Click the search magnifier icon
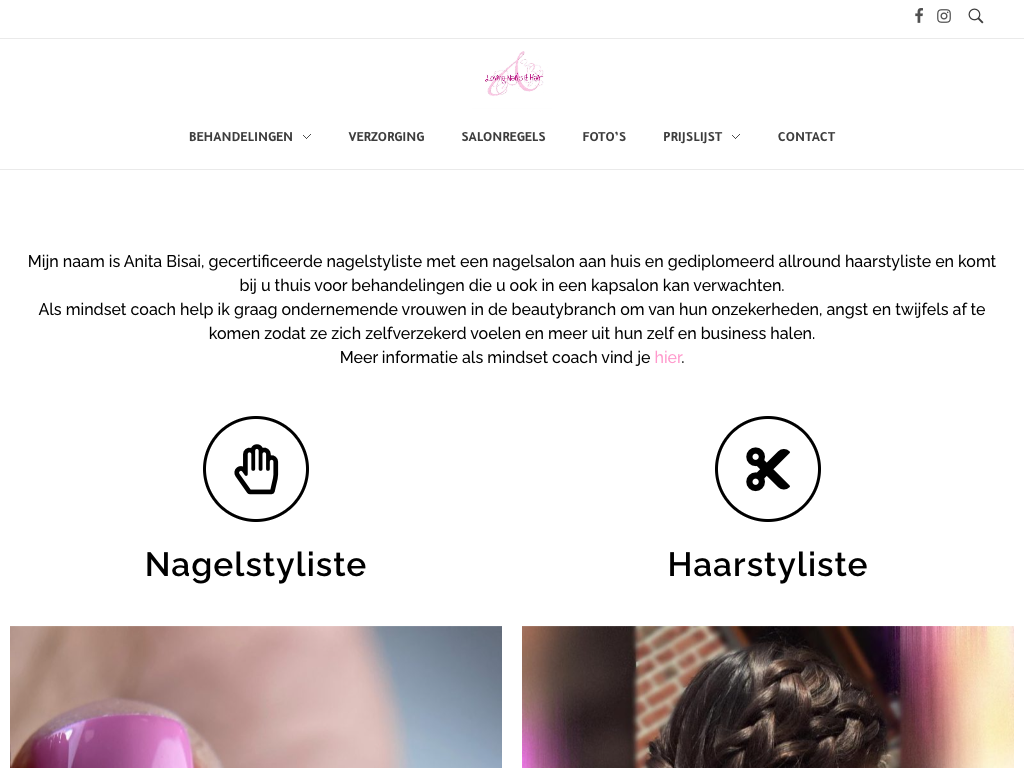This screenshot has height=768, width=1024. 976,16
